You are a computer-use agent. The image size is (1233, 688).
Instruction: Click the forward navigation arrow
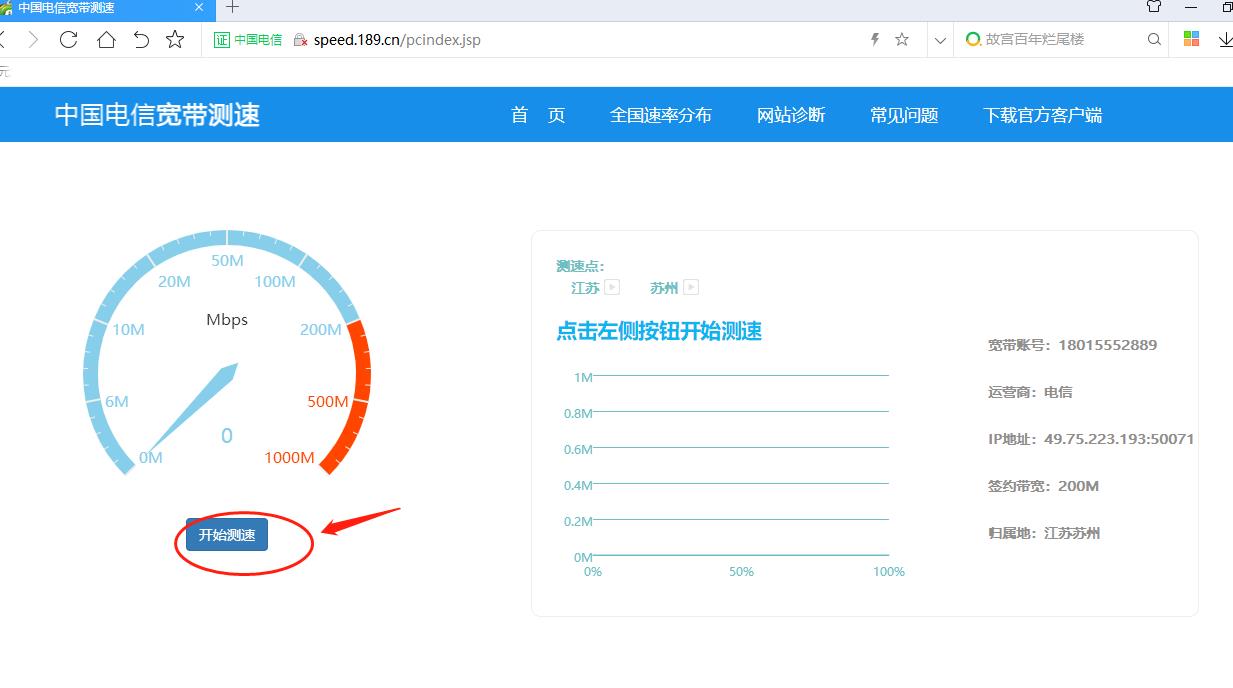click(33, 40)
